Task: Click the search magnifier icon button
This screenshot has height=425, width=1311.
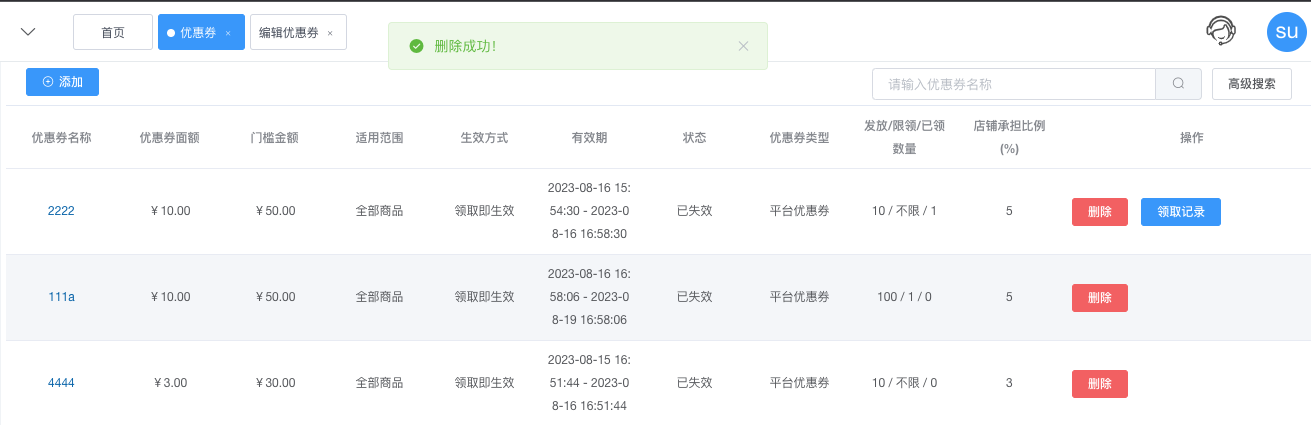Action: click(x=1179, y=84)
